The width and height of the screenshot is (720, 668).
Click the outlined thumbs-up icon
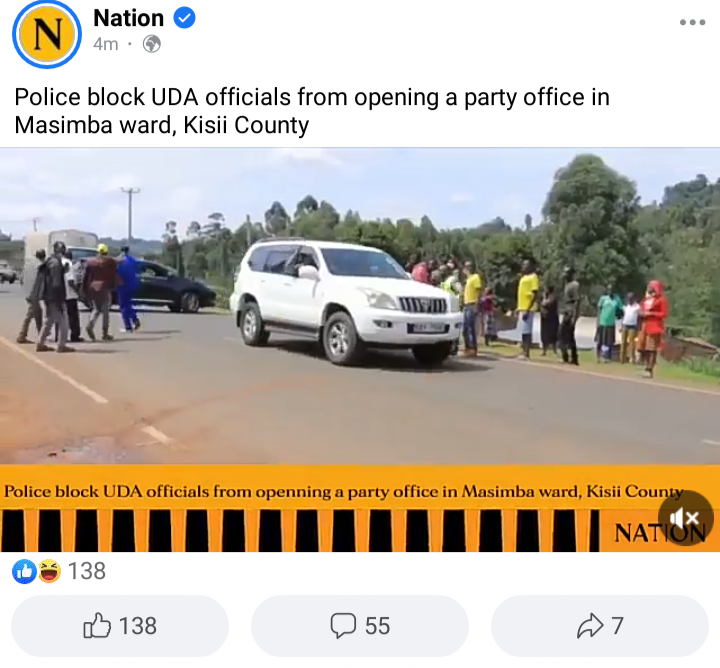[x=97, y=625]
